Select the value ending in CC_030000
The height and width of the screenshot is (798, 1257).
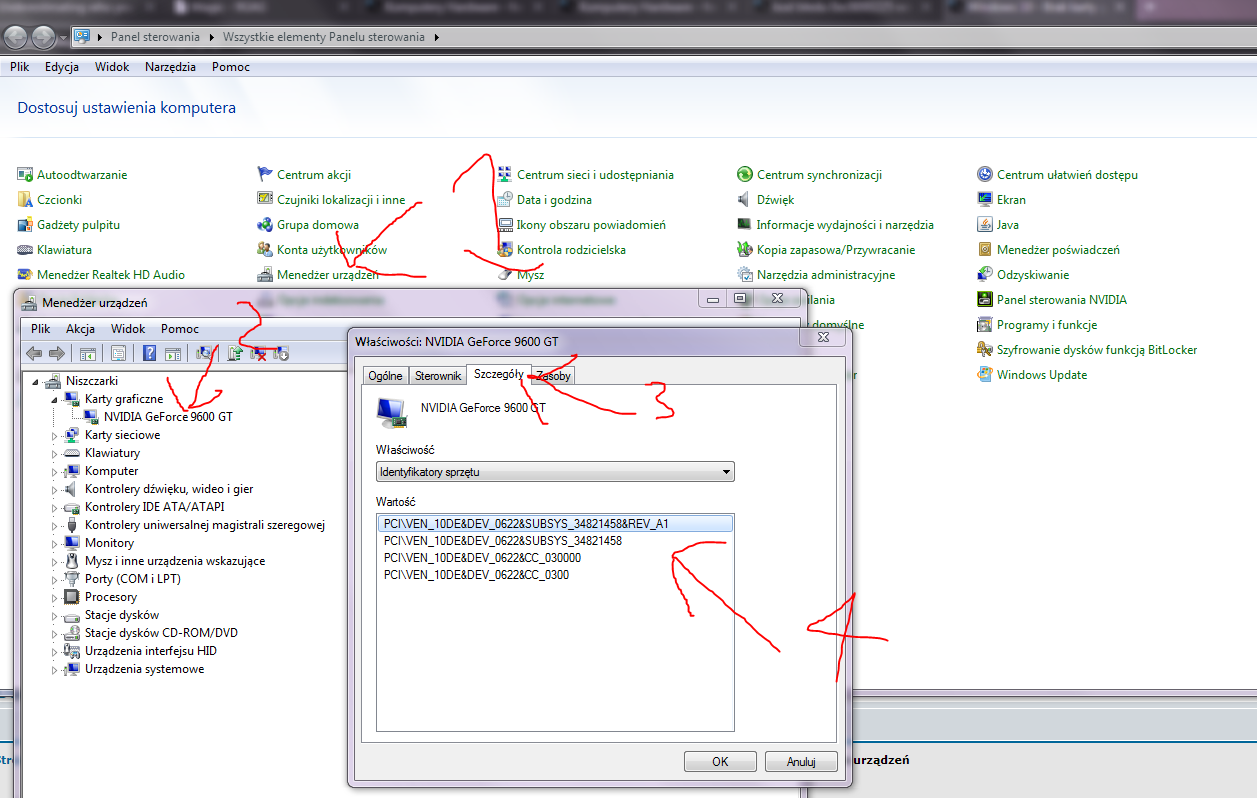482,558
